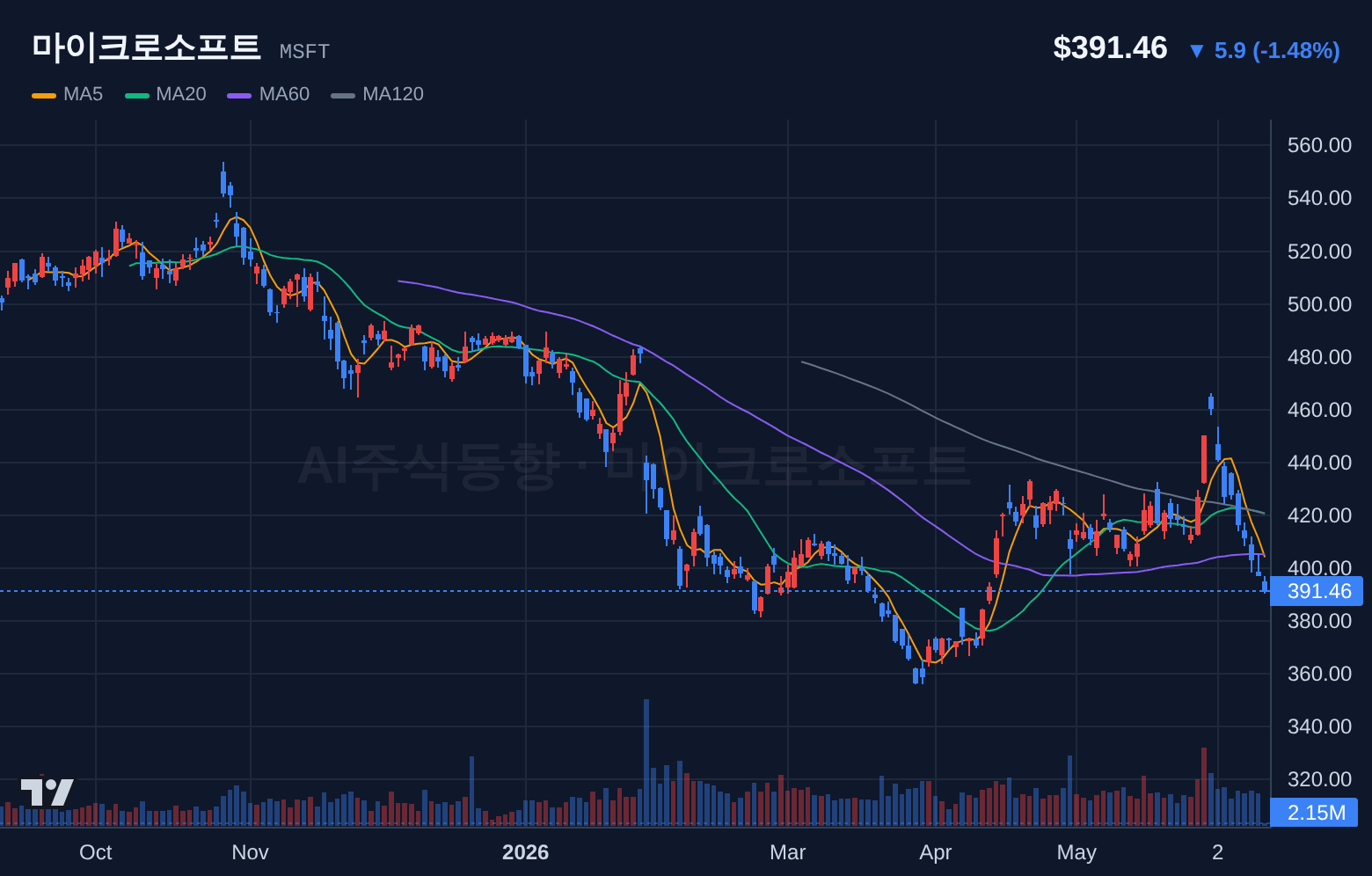Viewport: 1372px width, 876px height.
Task: Click the MA60 purple legend swatch
Action: pos(239,95)
